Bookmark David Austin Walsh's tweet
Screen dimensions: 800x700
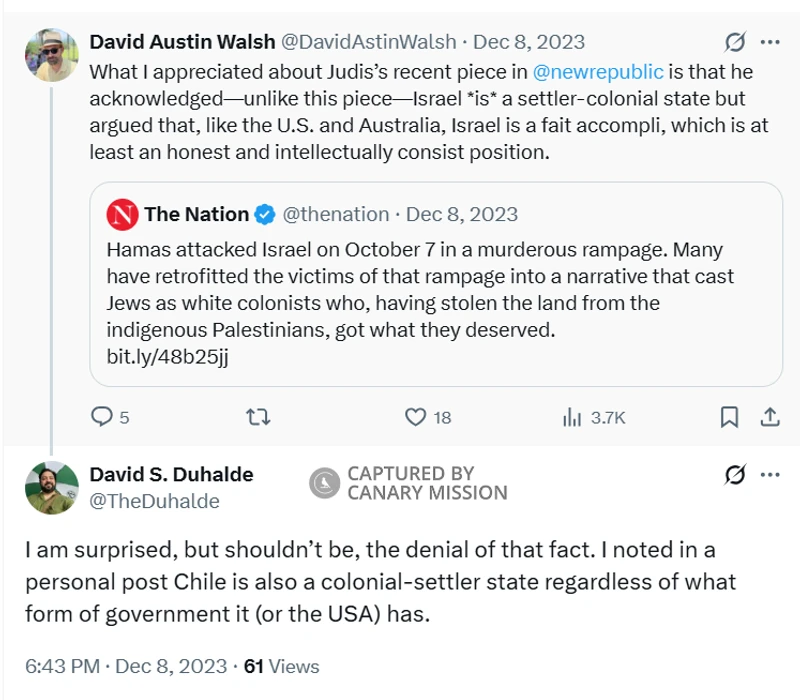click(730, 417)
